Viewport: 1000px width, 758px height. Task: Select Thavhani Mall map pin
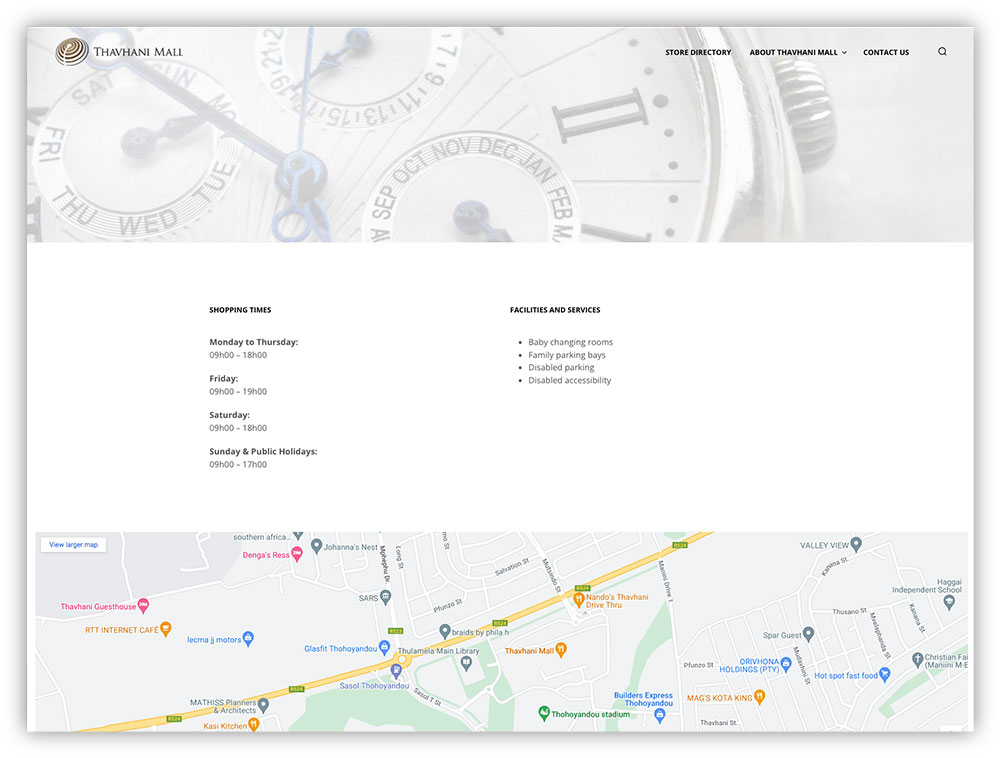tap(561, 650)
